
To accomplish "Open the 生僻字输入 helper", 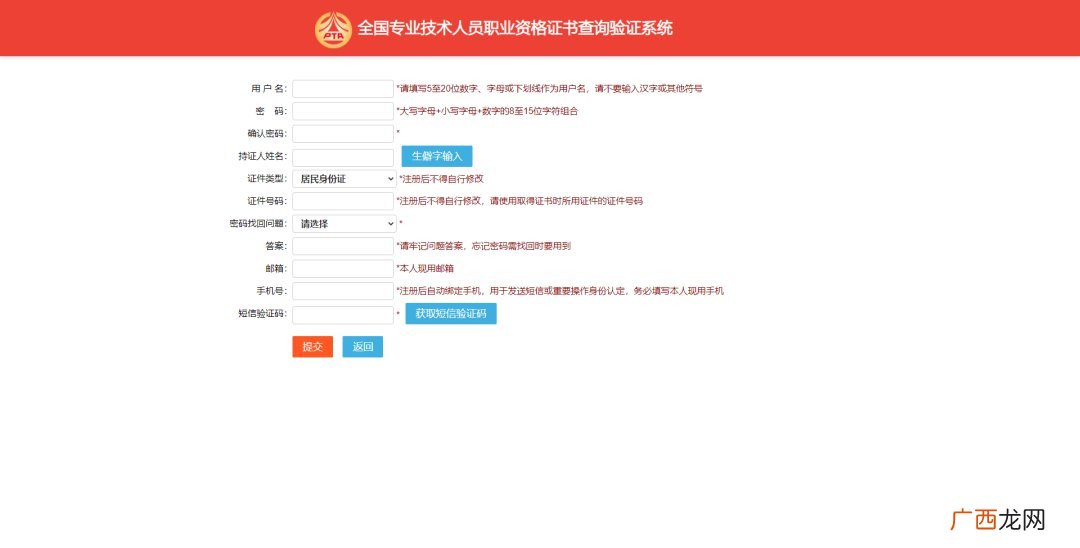I will coord(437,156).
